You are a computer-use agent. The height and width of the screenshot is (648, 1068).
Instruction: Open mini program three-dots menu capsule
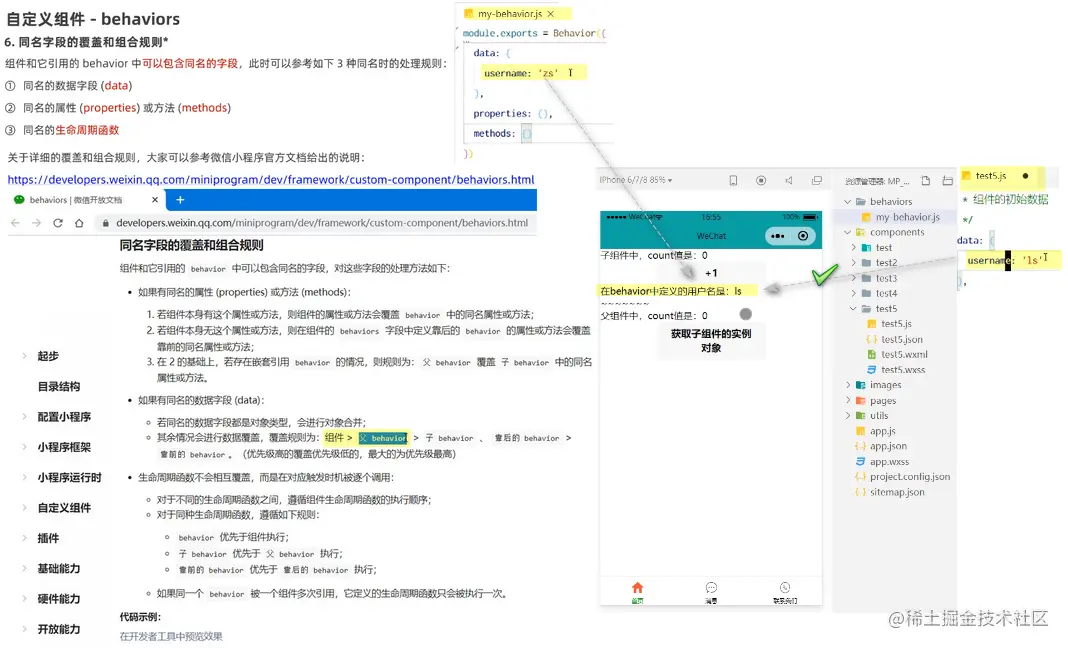click(778, 236)
